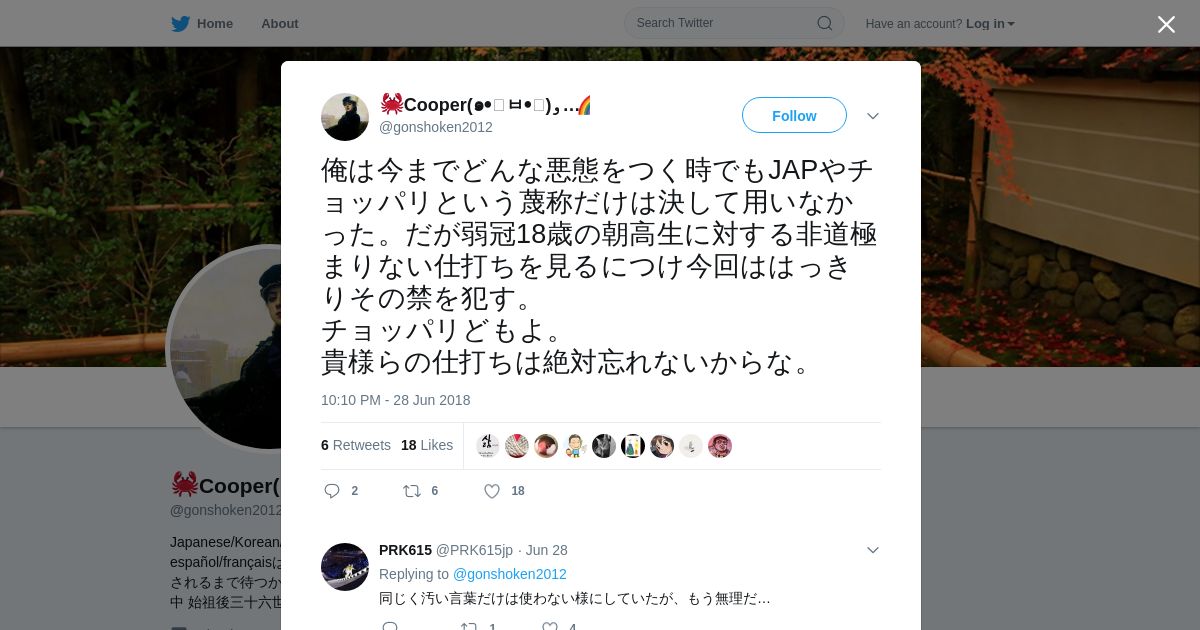Open the About menu item
1200x630 pixels.
pyautogui.click(x=280, y=23)
